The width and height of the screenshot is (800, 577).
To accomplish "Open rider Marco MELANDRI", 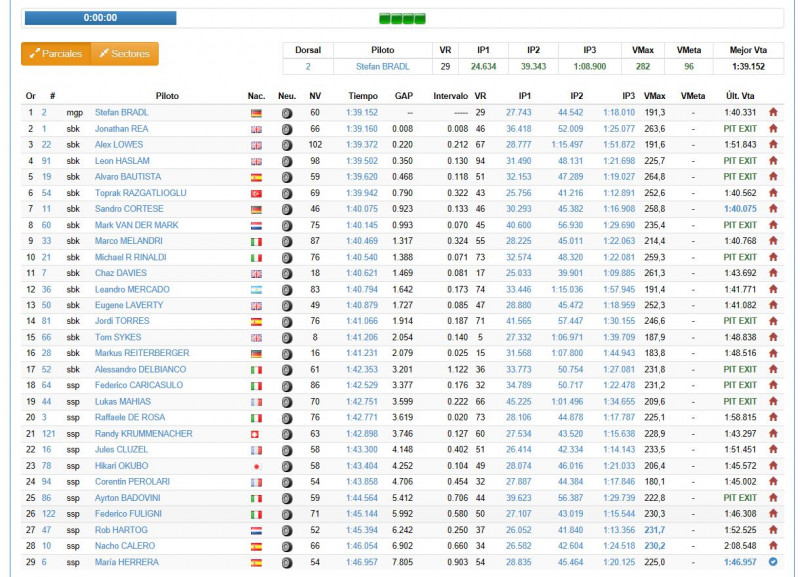I will pyautogui.click(x=129, y=241).
